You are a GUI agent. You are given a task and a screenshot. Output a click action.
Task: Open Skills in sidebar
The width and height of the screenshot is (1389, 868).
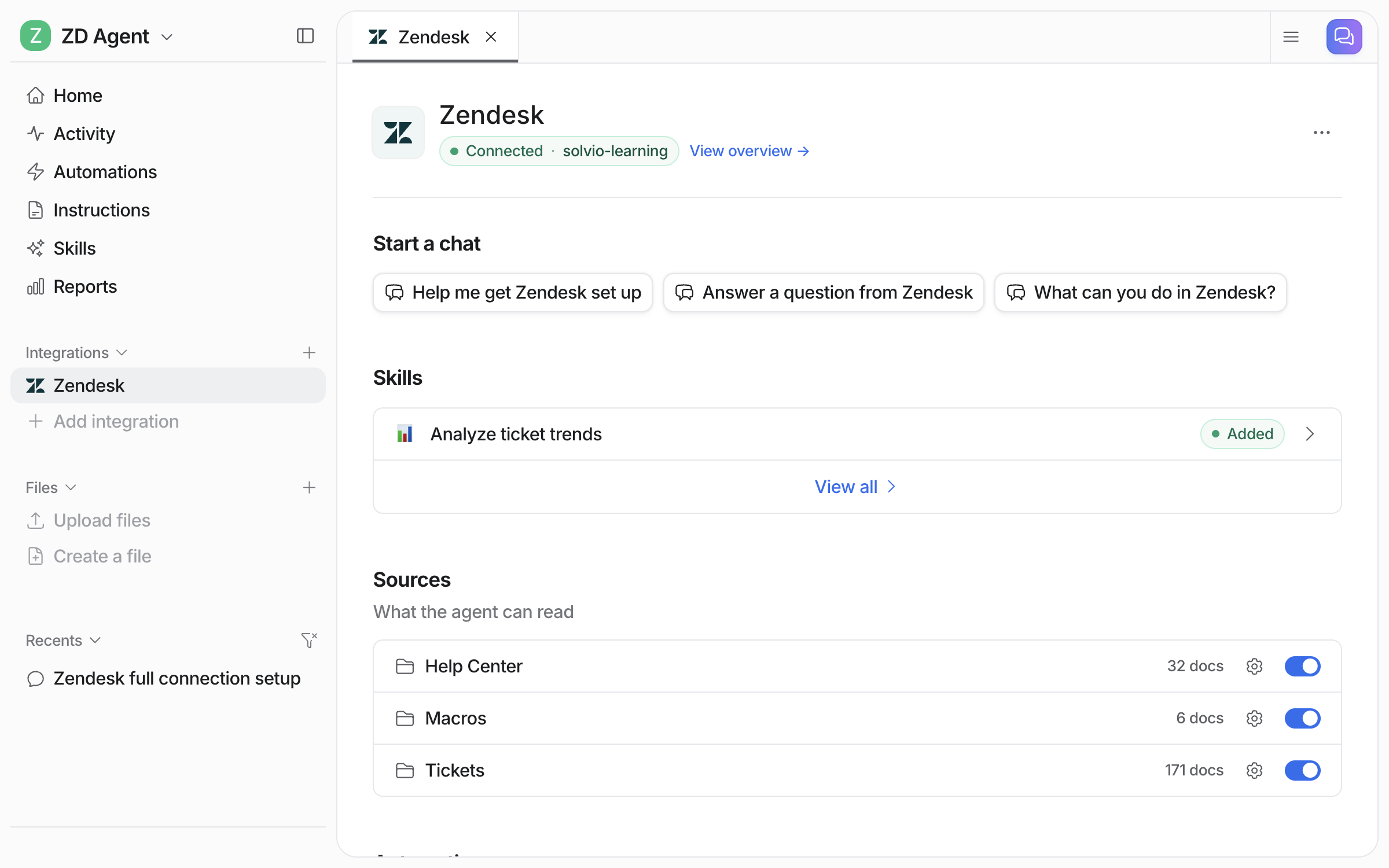click(168, 248)
